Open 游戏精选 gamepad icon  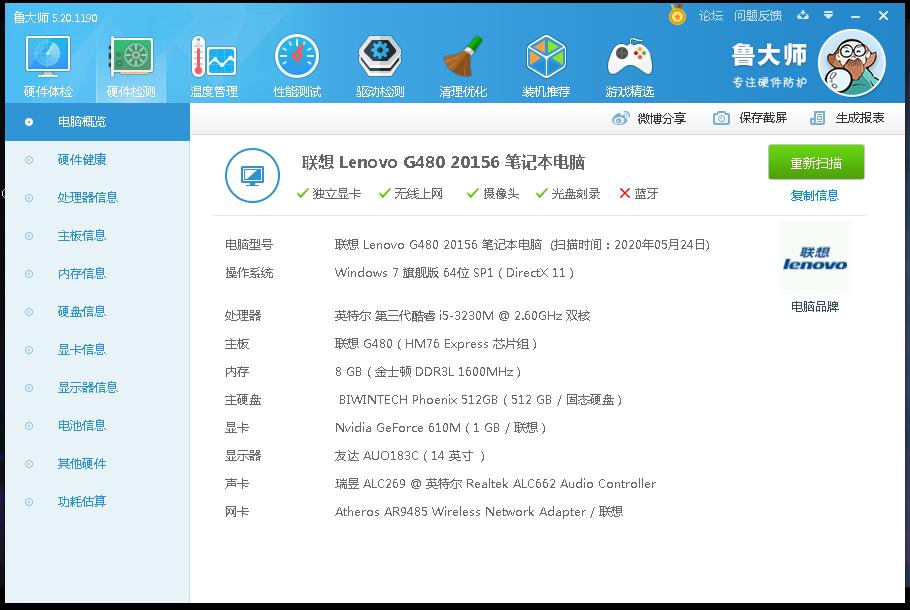point(629,58)
